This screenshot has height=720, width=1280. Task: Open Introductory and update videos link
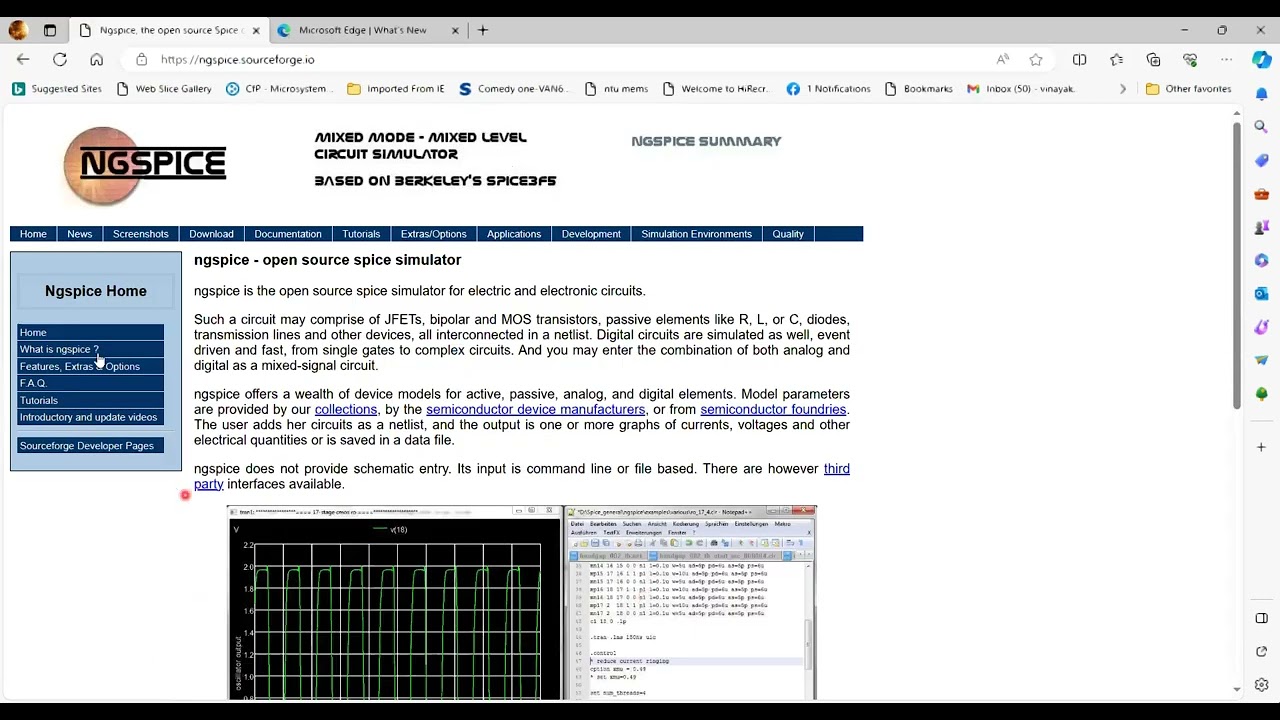click(90, 417)
